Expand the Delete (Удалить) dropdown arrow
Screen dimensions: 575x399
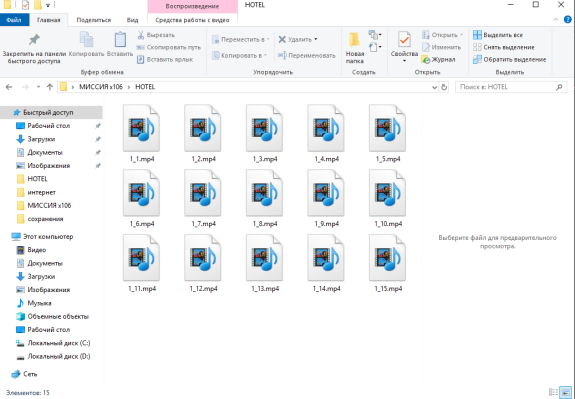[x=316, y=39]
